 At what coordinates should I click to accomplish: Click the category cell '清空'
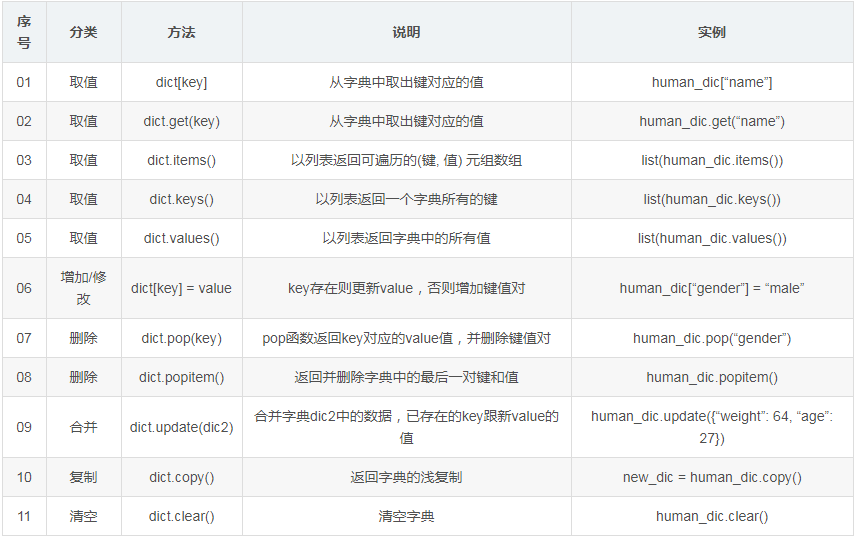coord(84,517)
